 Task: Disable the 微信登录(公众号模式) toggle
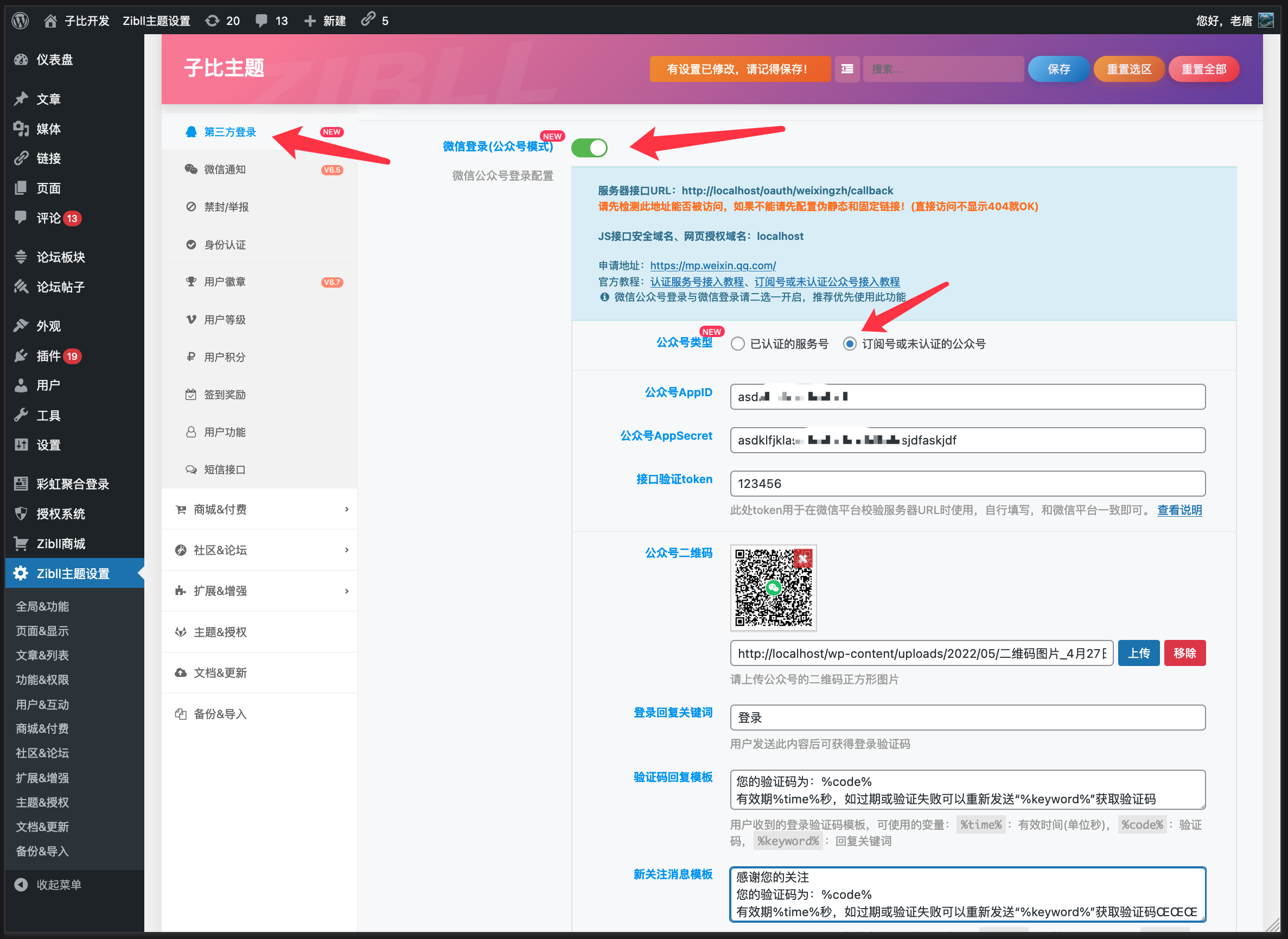(x=590, y=147)
